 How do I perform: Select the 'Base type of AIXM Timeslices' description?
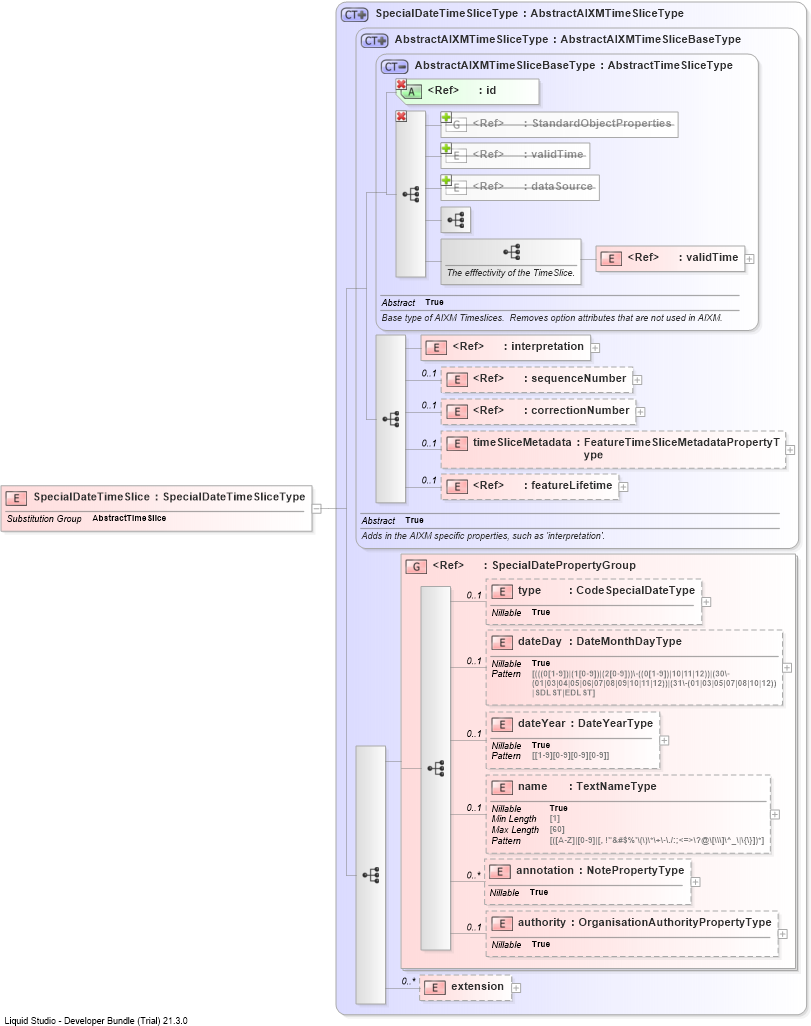[552, 318]
